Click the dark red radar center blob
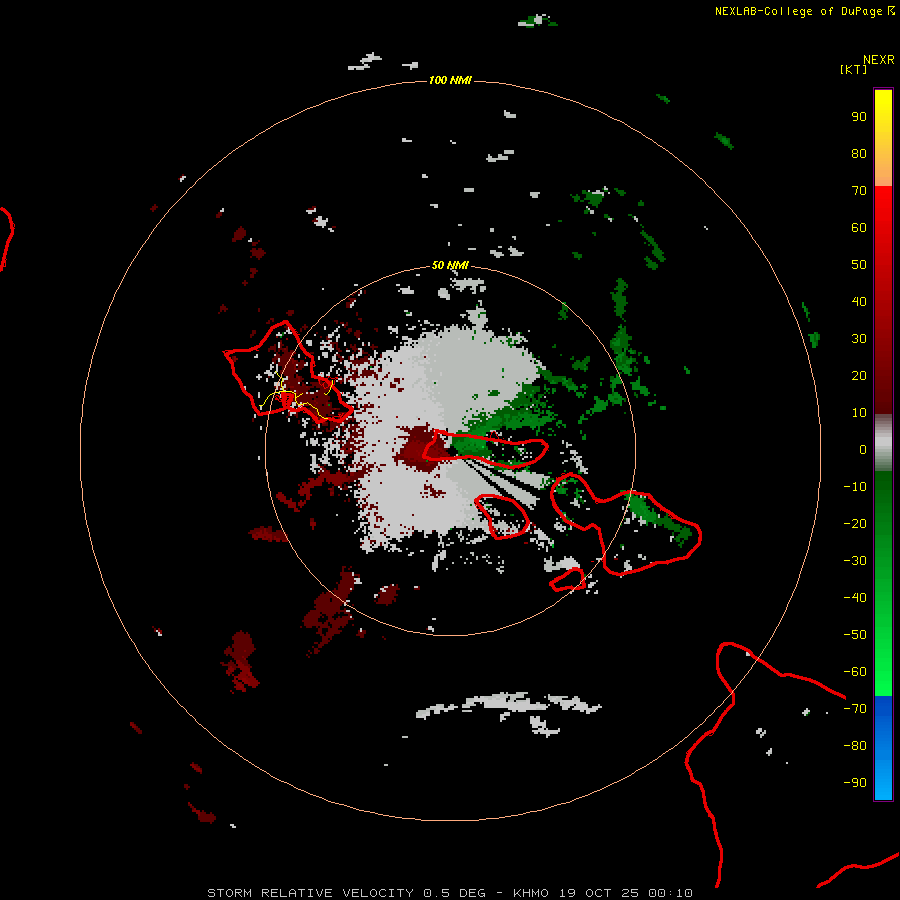This screenshot has height=900, width=900. (x=423, y=448)
